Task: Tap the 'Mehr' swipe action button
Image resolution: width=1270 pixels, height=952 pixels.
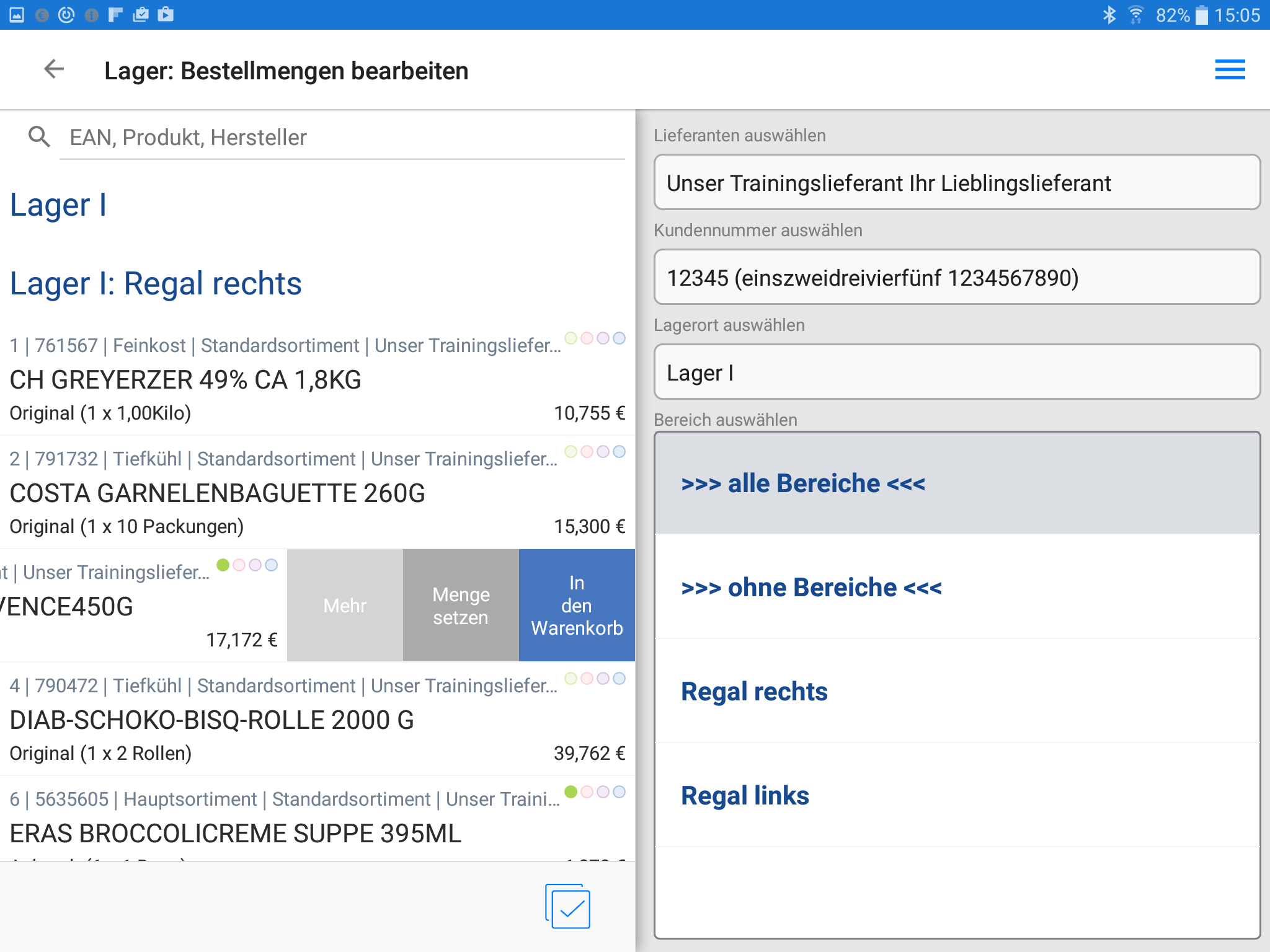Action: [x=345, y=606]
